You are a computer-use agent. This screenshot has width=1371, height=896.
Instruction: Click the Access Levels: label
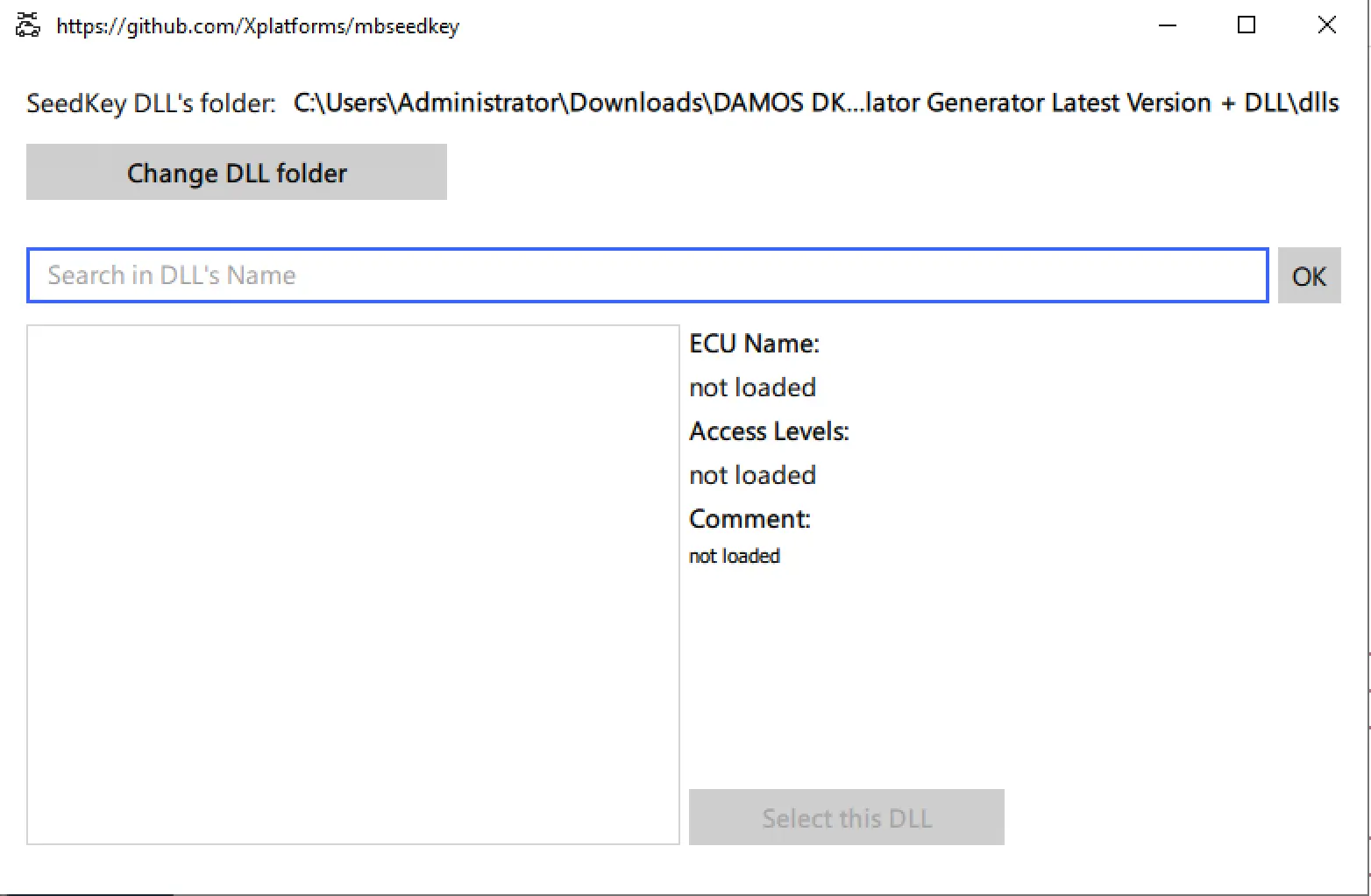(768, 430)
